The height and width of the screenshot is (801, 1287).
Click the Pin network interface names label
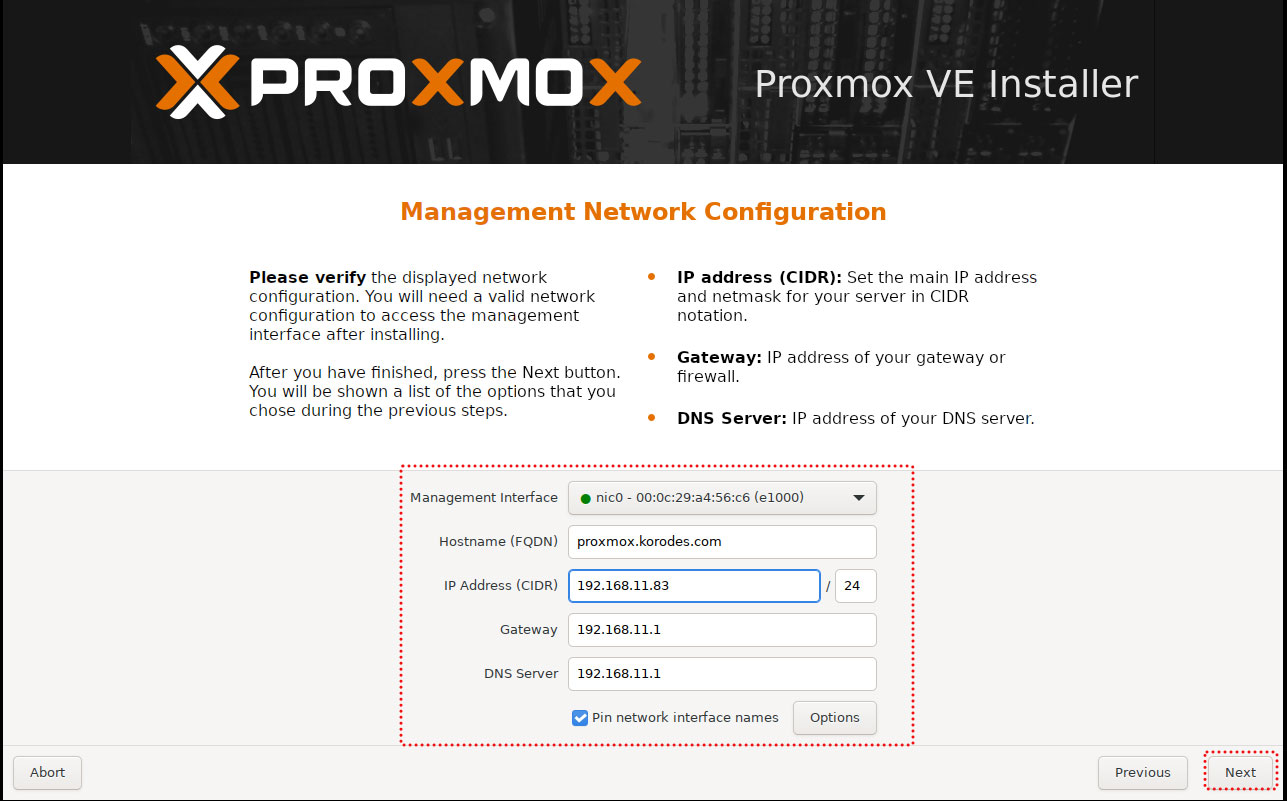click(685, 717)
